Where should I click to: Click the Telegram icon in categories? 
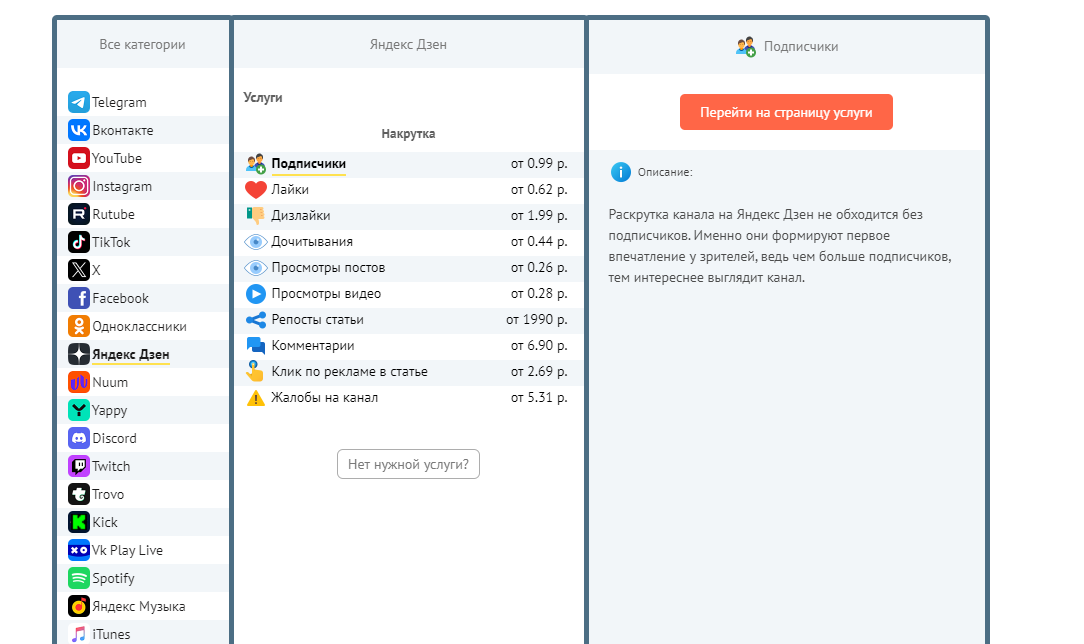coord(79,102)
